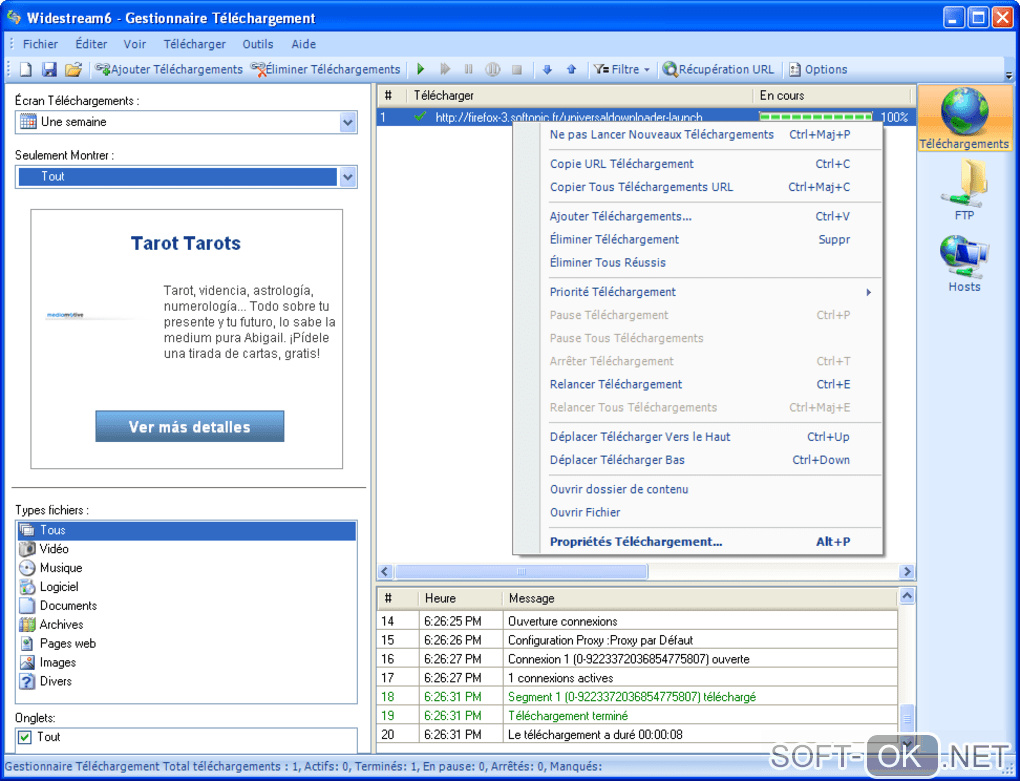Choose Éliminer Téléchargement in context menu
Viewport: 1020px width, 781px height.
pos(697,239)
